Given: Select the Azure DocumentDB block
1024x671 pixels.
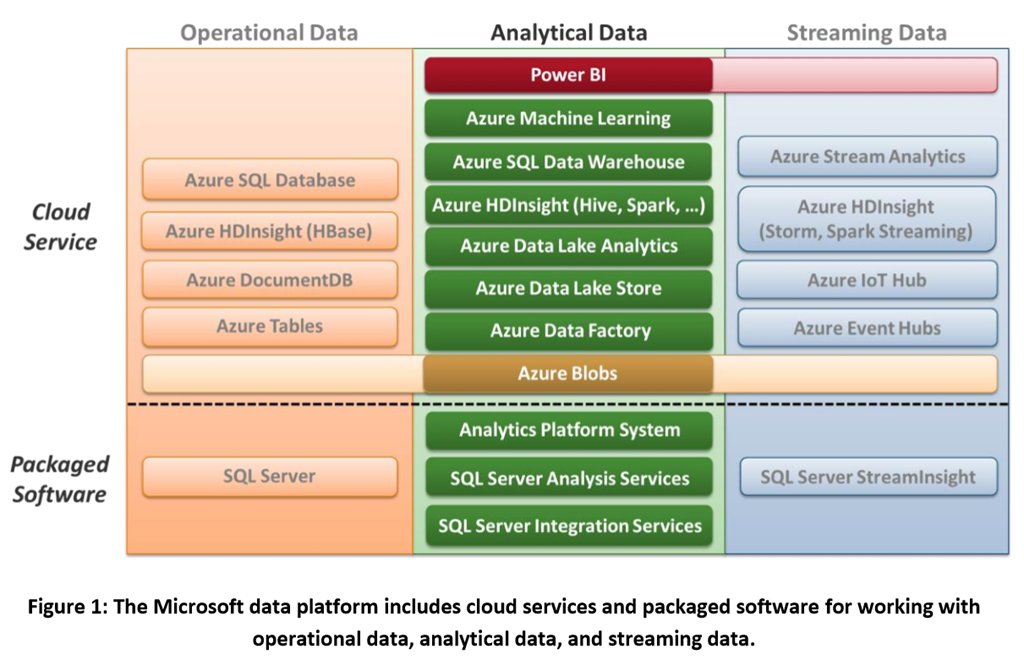Looking at the screenshot, I should tap(269, 280).
